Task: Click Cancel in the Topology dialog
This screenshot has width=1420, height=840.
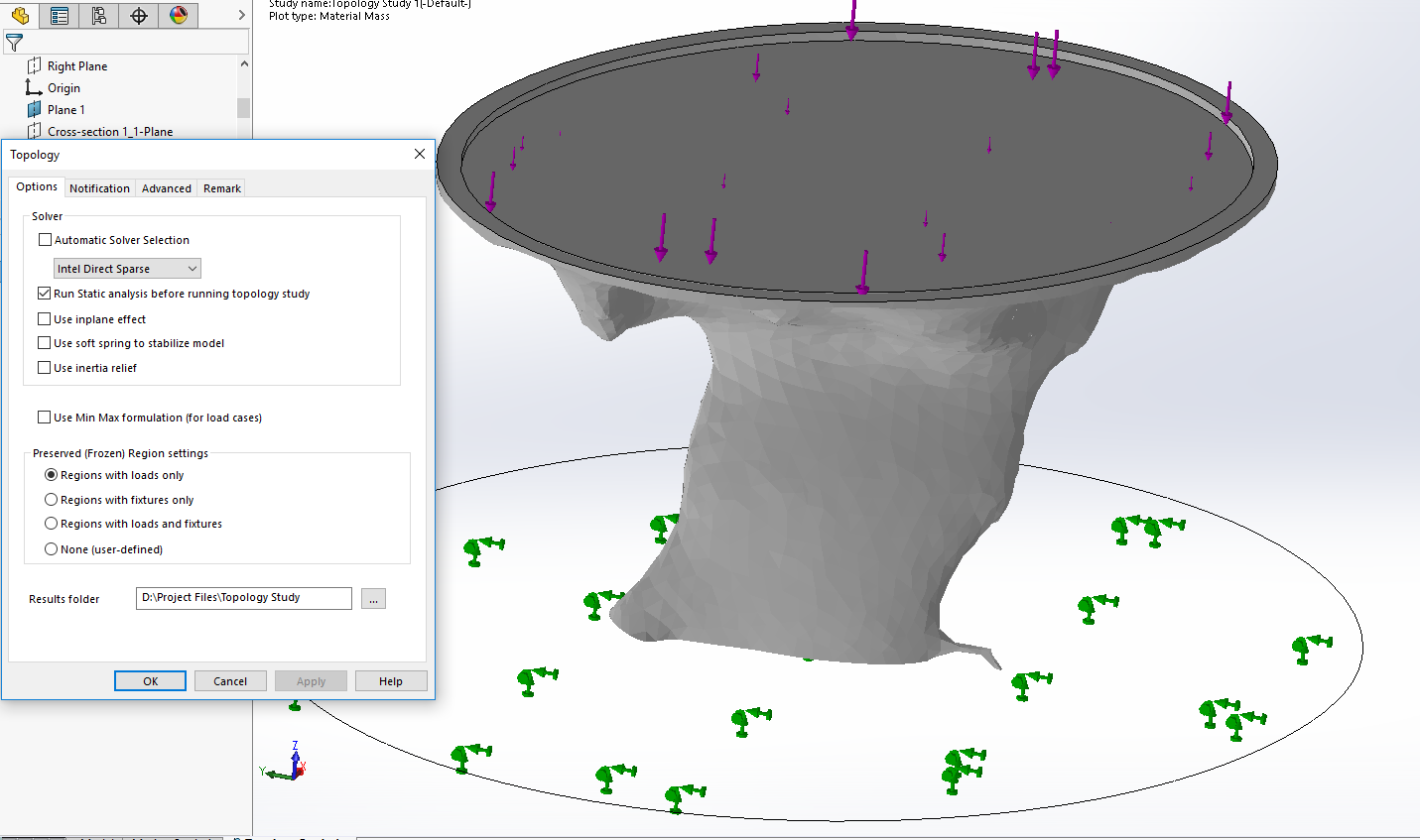Action: coord(230,681)
